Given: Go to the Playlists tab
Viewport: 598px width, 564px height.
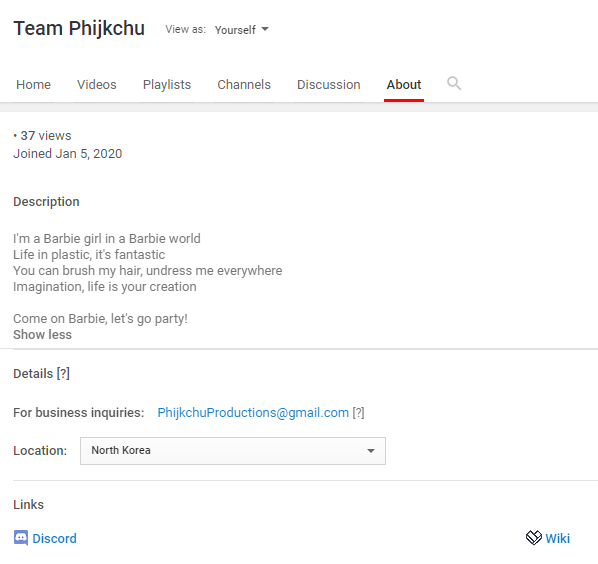Looking at the screenshot, I should (167, 85).
